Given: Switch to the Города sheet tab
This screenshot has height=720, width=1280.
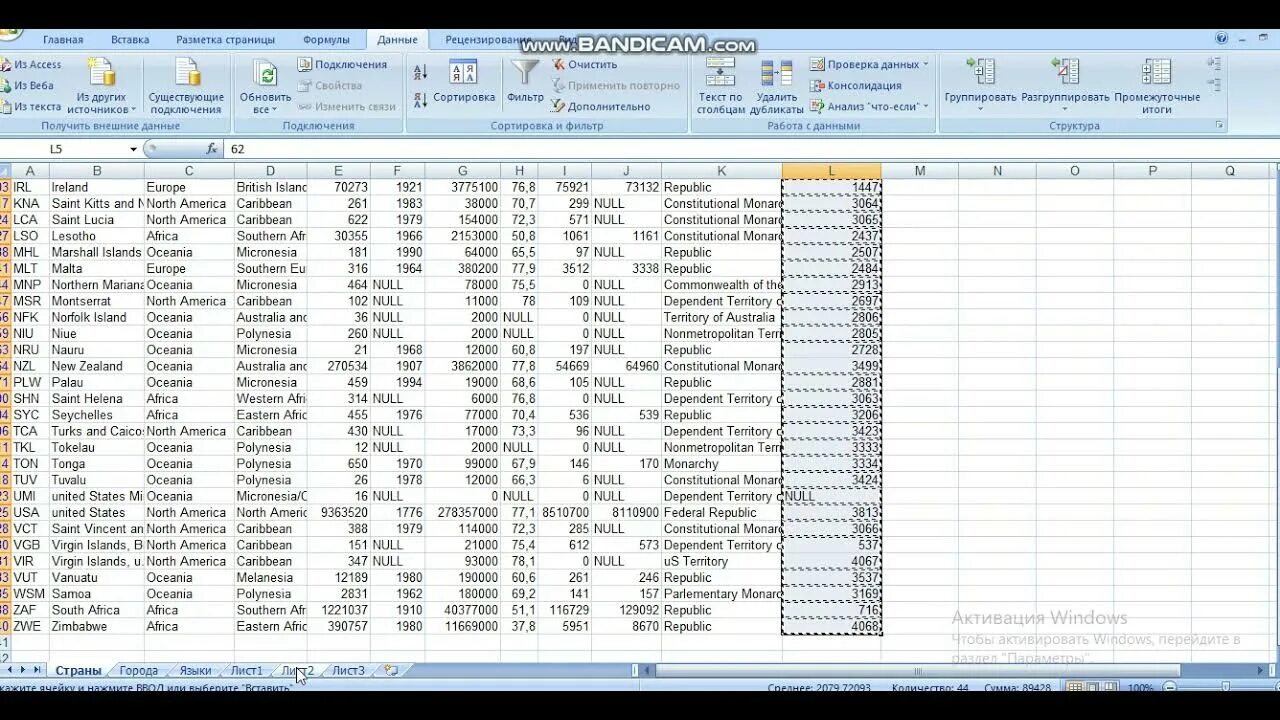Looking at the screenshot, I should click(138, 671).
